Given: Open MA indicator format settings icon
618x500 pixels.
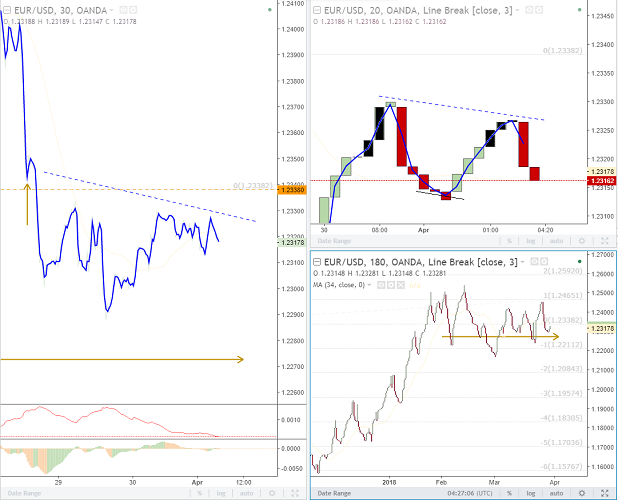Looking at the screenshot, I should (391, 285).
